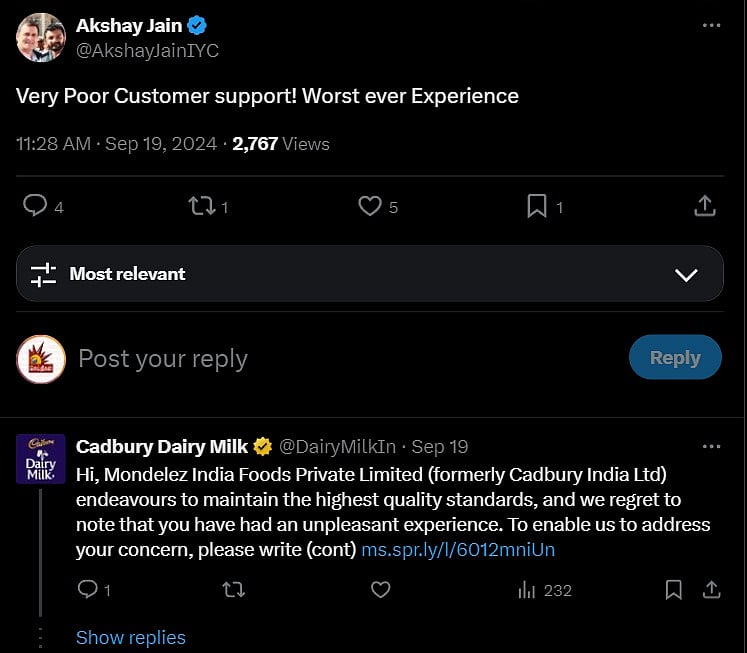The image size is (747, 653).
Task: Open Akshay Jain's profile picture
Action: click(41, 37)
